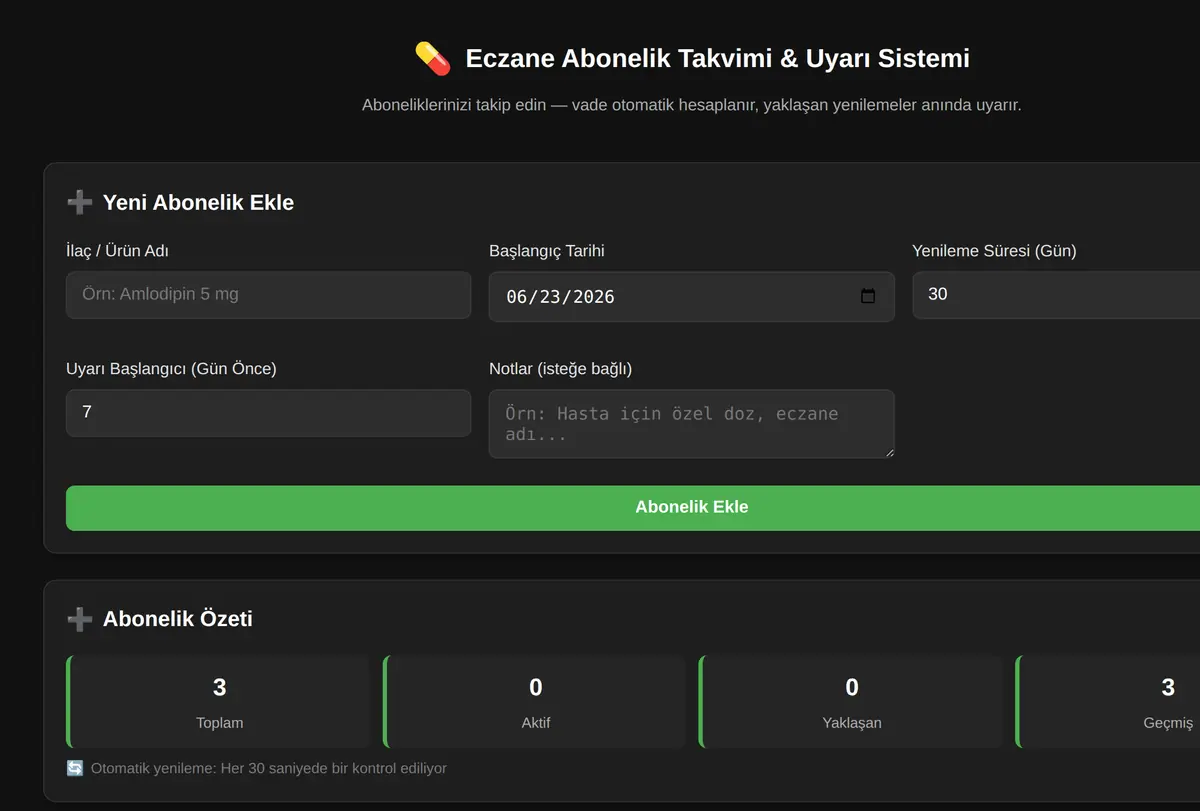Click the Yenileme Süresi (Gün) field

tap(1056, 295)
